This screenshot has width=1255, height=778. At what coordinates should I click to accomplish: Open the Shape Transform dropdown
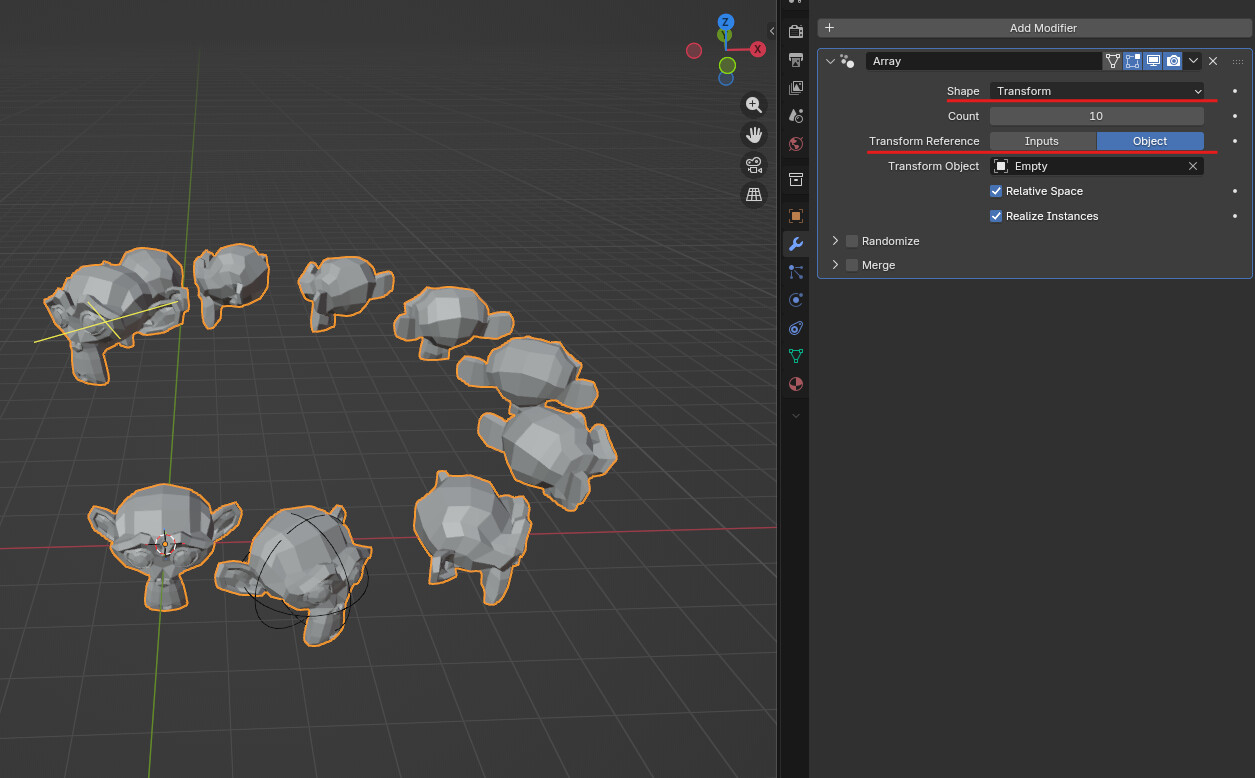(x=1097, y=91)
